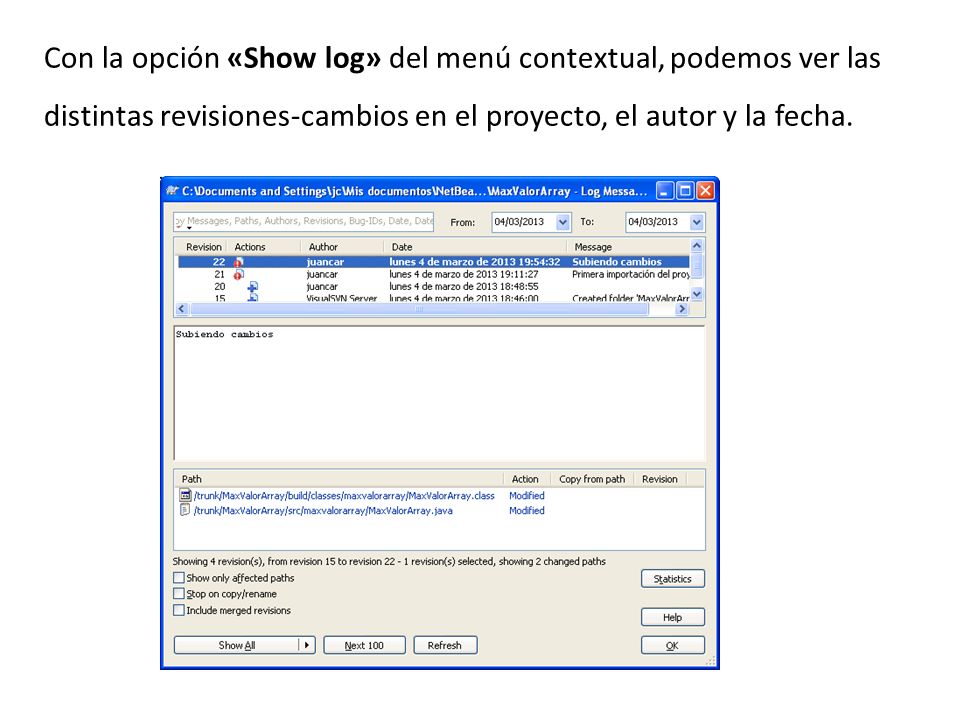Click the Message column header

pos(629,247)
